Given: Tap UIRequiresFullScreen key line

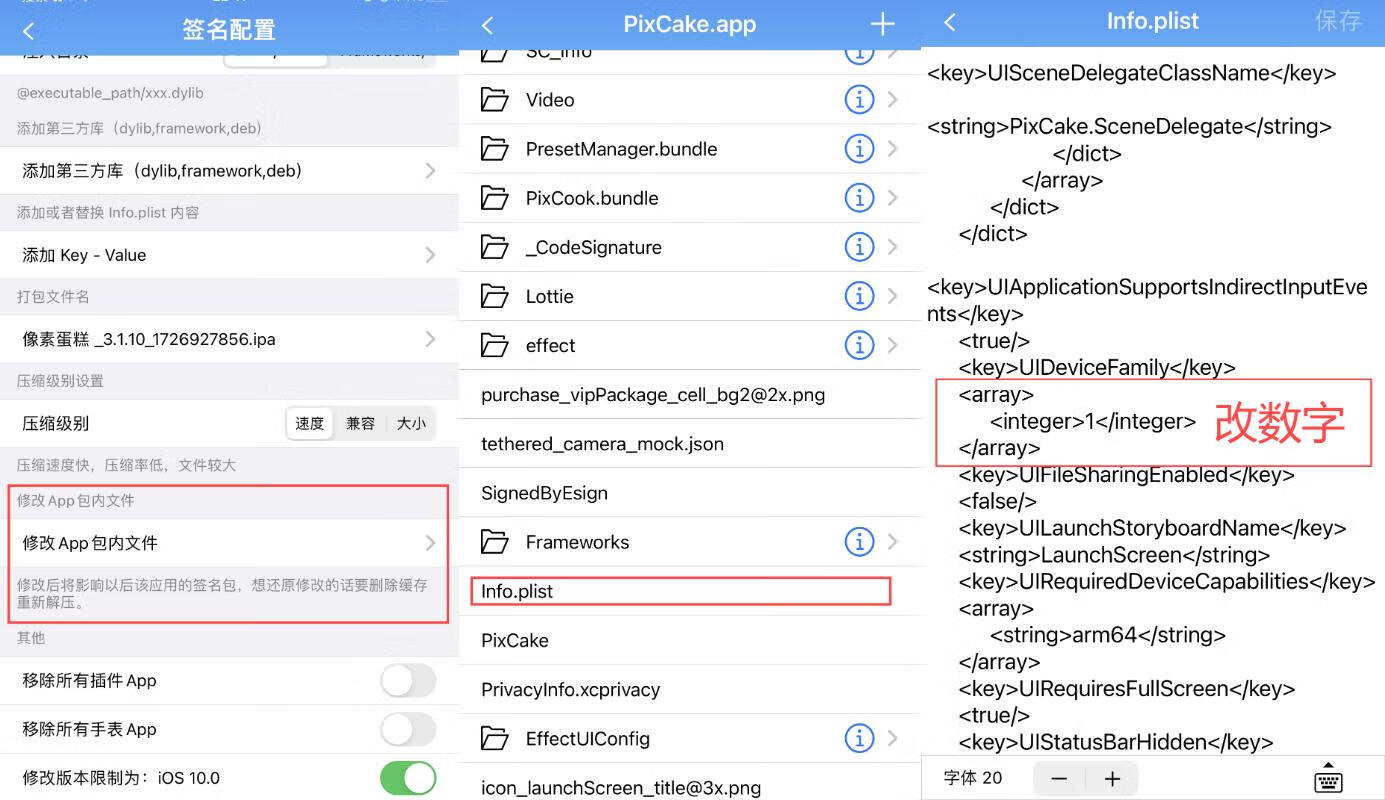Looking at the screenshot, I should point(1127,689).
